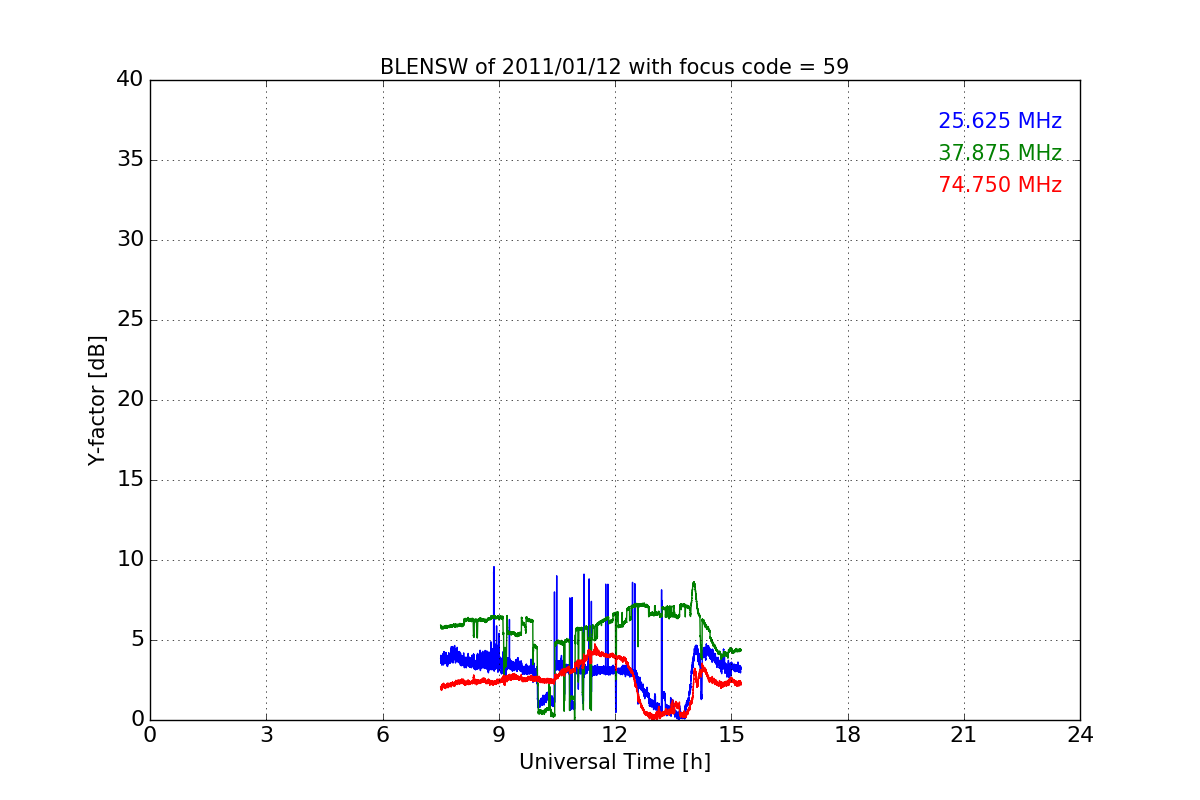The width and height of the screenshot is (1200, 800).
Task: Click the y-axis tick label 30
Action: pos(130,240)
